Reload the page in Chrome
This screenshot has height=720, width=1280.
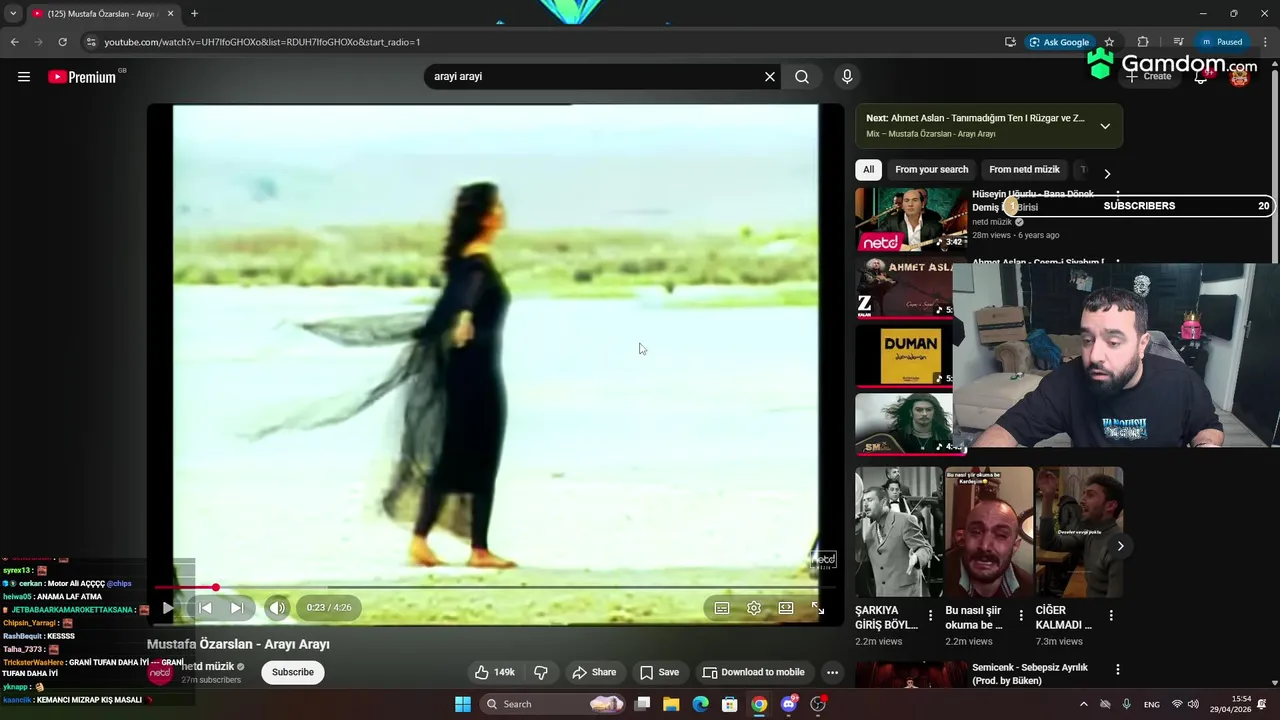[x=62, y=42]
